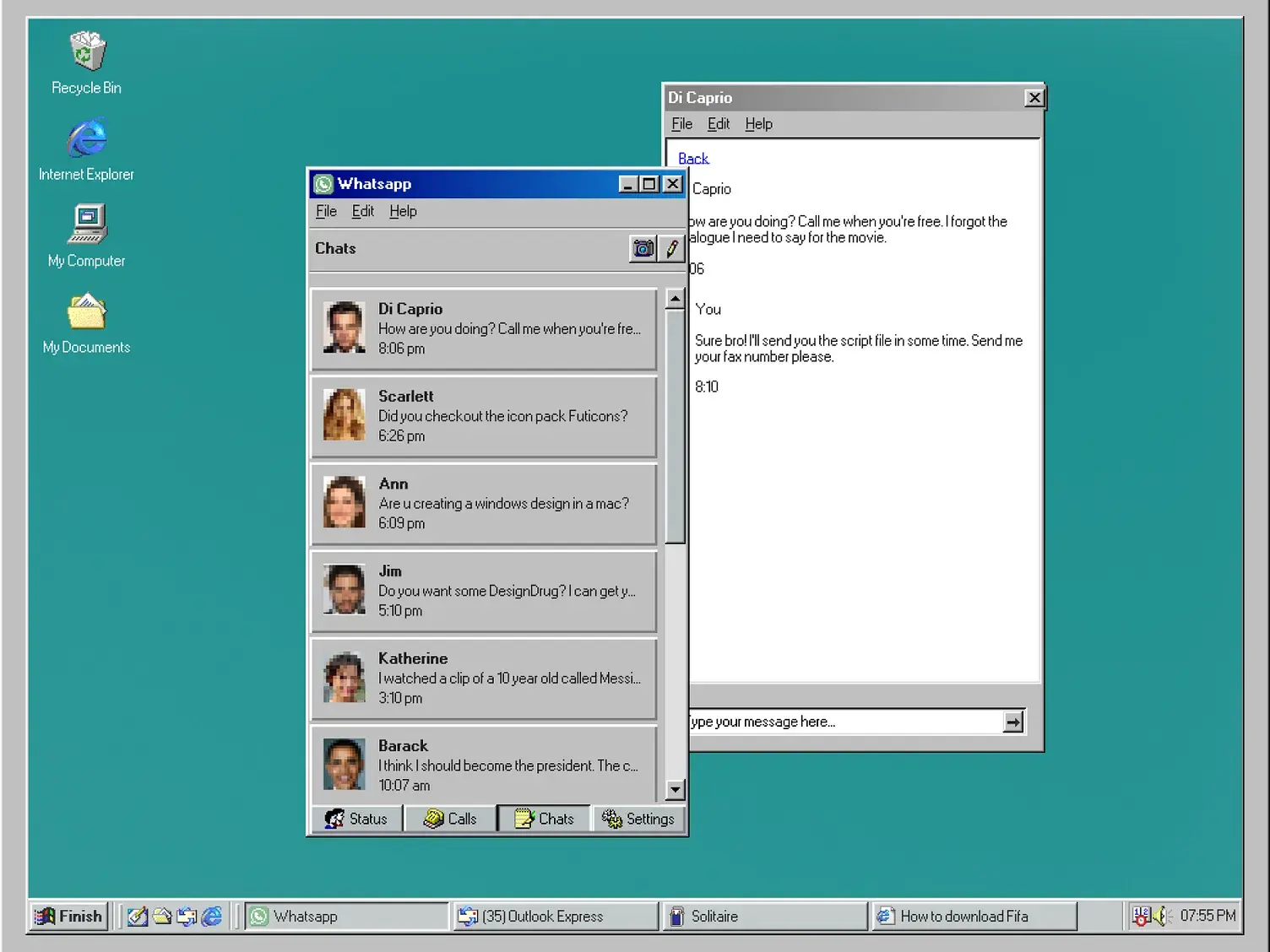1270x952 pixels.
Task: Open Scarlett's chat from the list
Action: tap(484, 416)
